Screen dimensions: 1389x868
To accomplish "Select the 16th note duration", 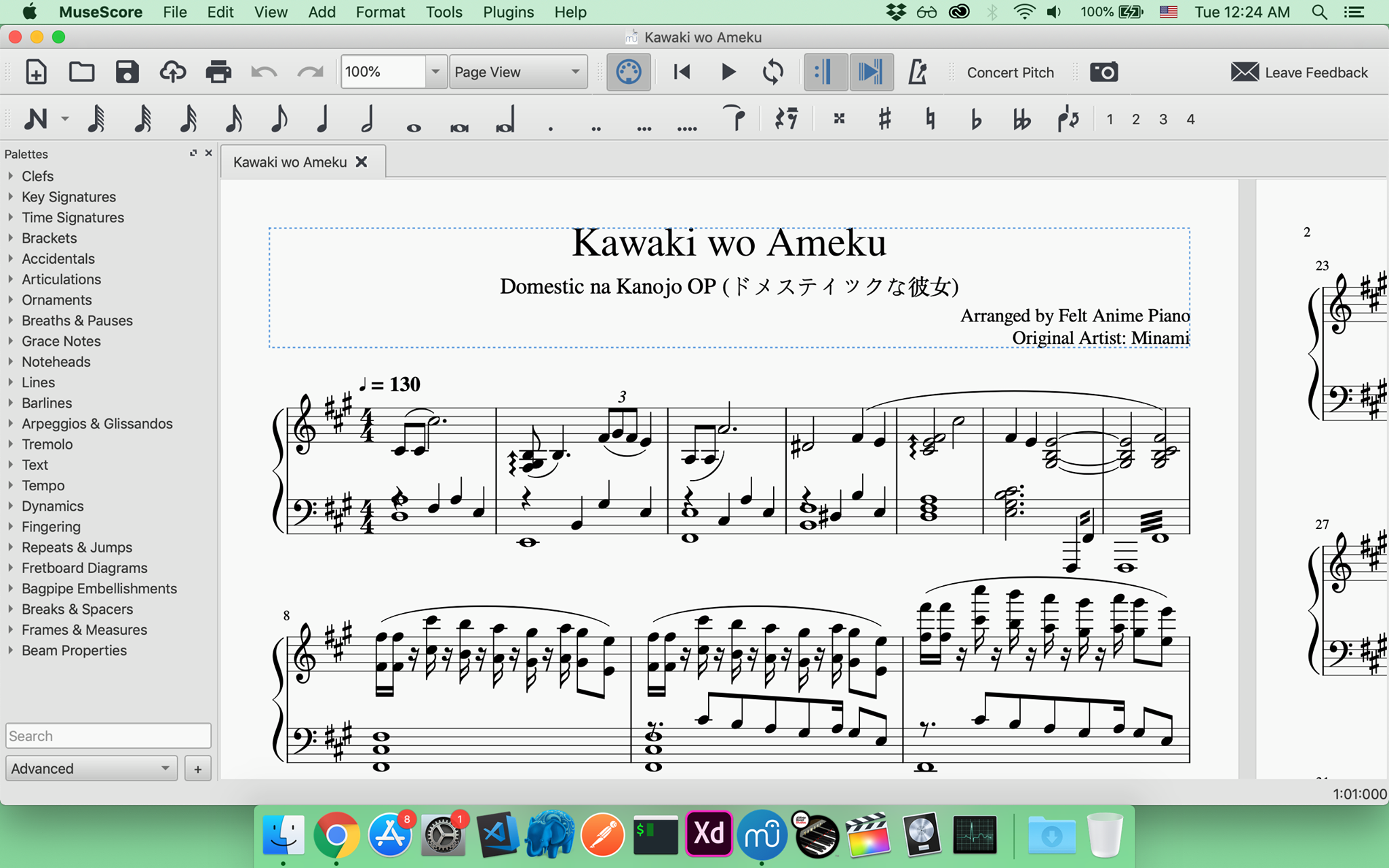I will click(x=233, y=119).
